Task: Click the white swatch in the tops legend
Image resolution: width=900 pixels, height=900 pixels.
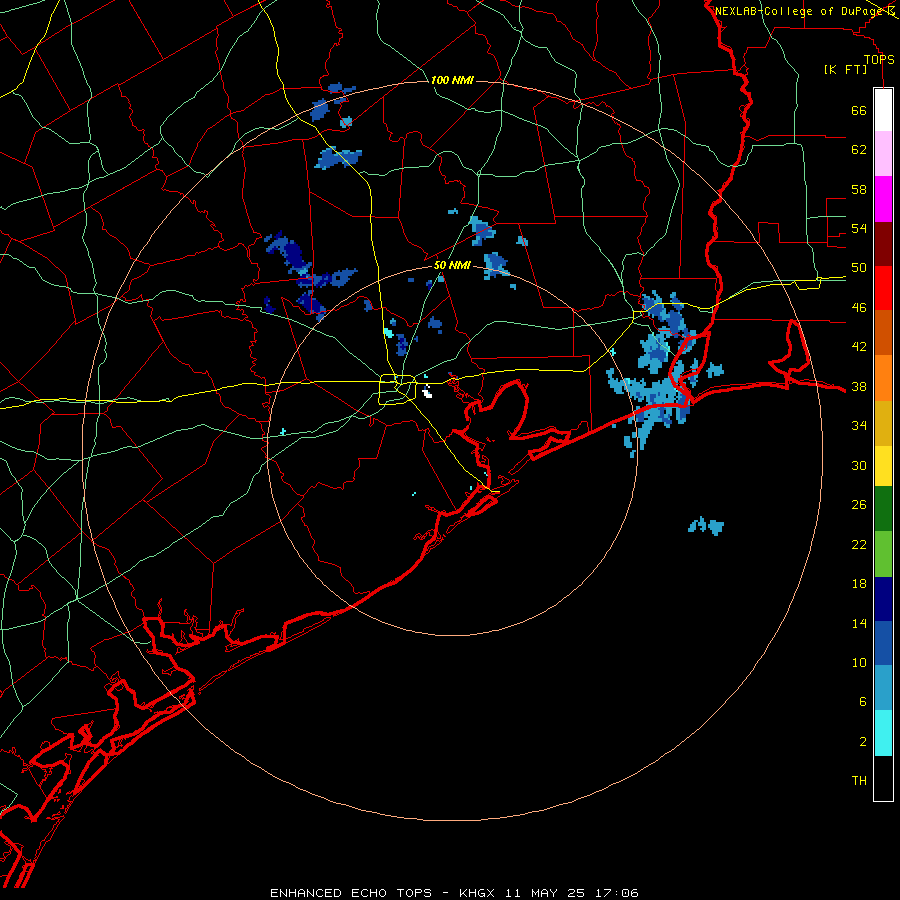Action: point(883,110)
